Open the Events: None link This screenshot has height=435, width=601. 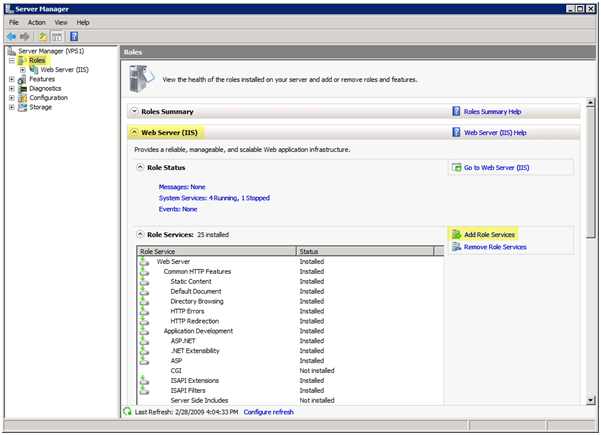[178, 209]
